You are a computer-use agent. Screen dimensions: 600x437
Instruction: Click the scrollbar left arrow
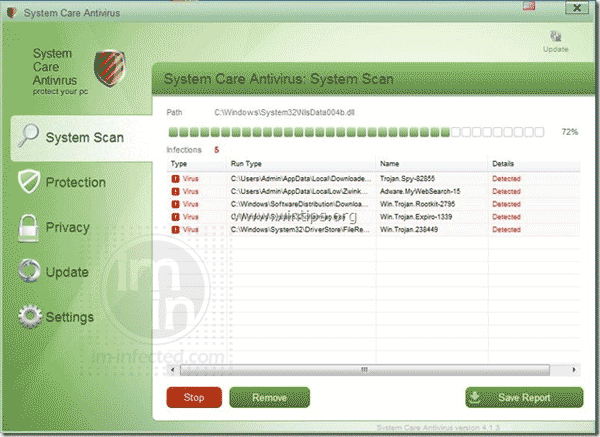click(x=173, y=370)
